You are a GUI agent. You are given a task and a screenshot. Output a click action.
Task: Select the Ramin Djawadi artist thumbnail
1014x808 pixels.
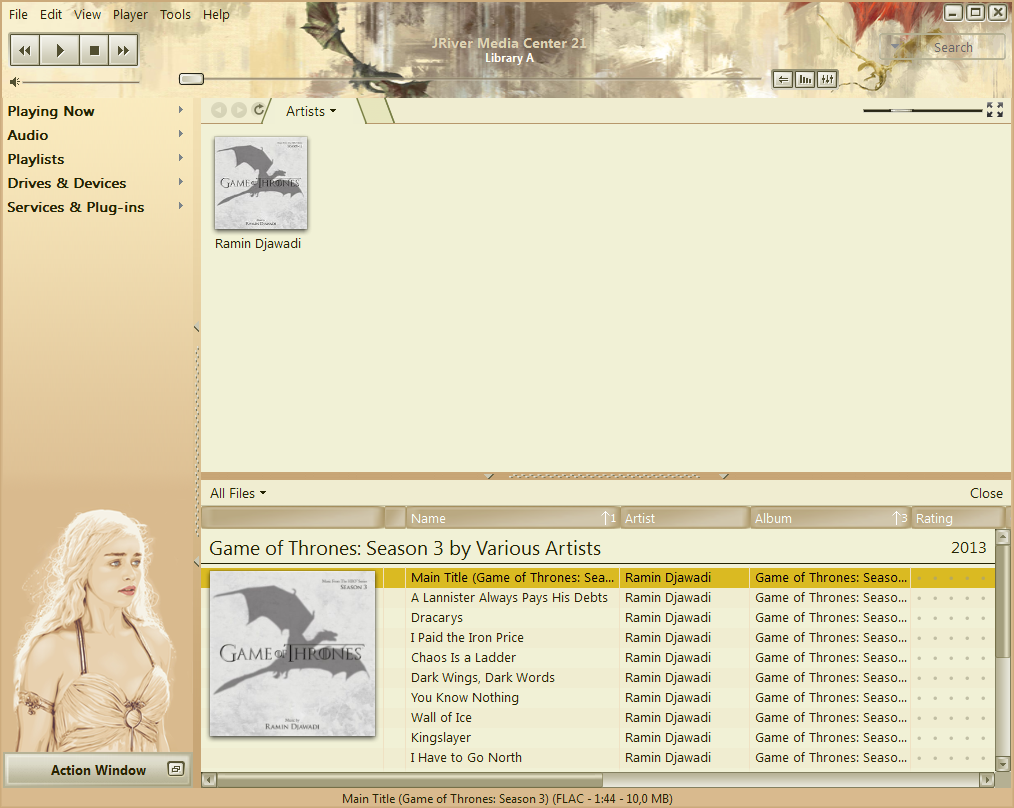[261, 183]
